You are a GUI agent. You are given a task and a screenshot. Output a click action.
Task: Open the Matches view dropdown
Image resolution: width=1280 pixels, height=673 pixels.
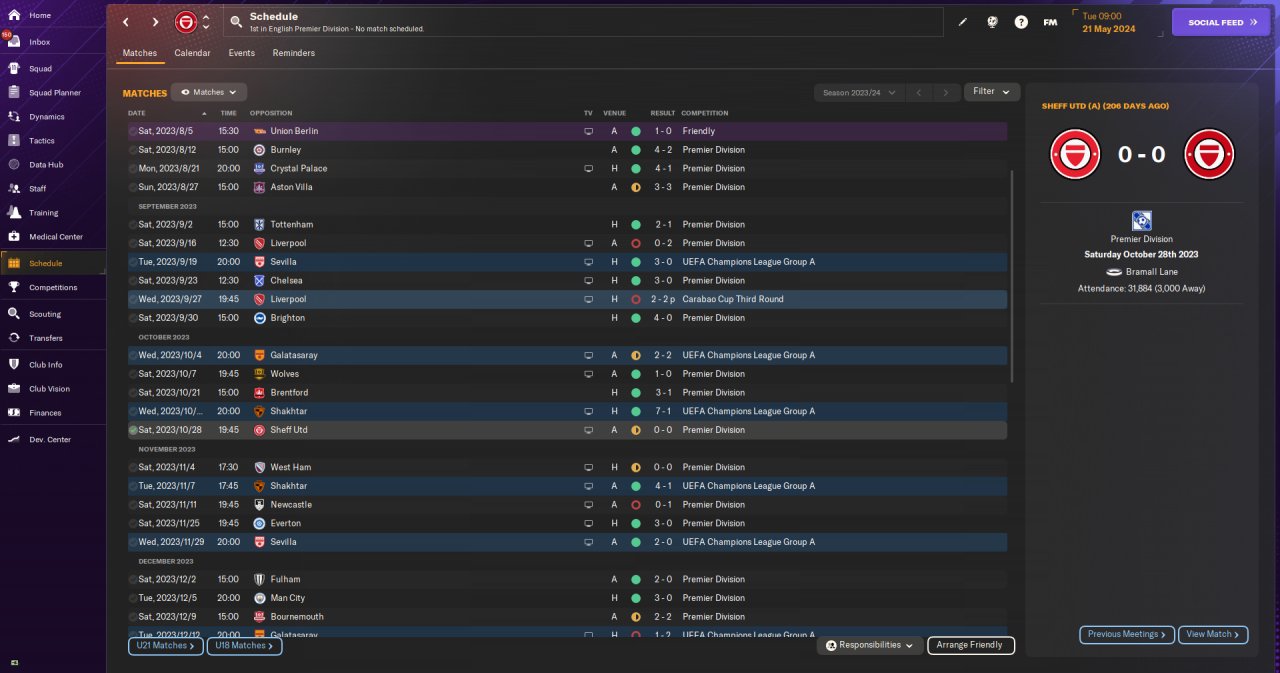click(x=209, y=92)
